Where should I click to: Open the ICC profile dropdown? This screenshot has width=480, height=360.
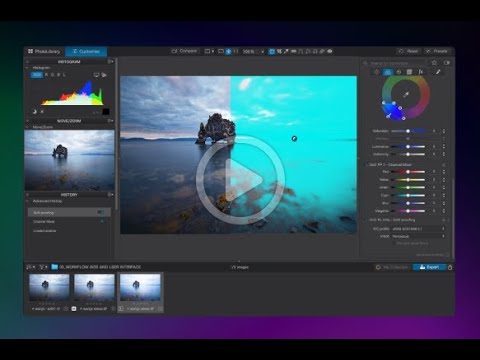click(x=419, y=229)
